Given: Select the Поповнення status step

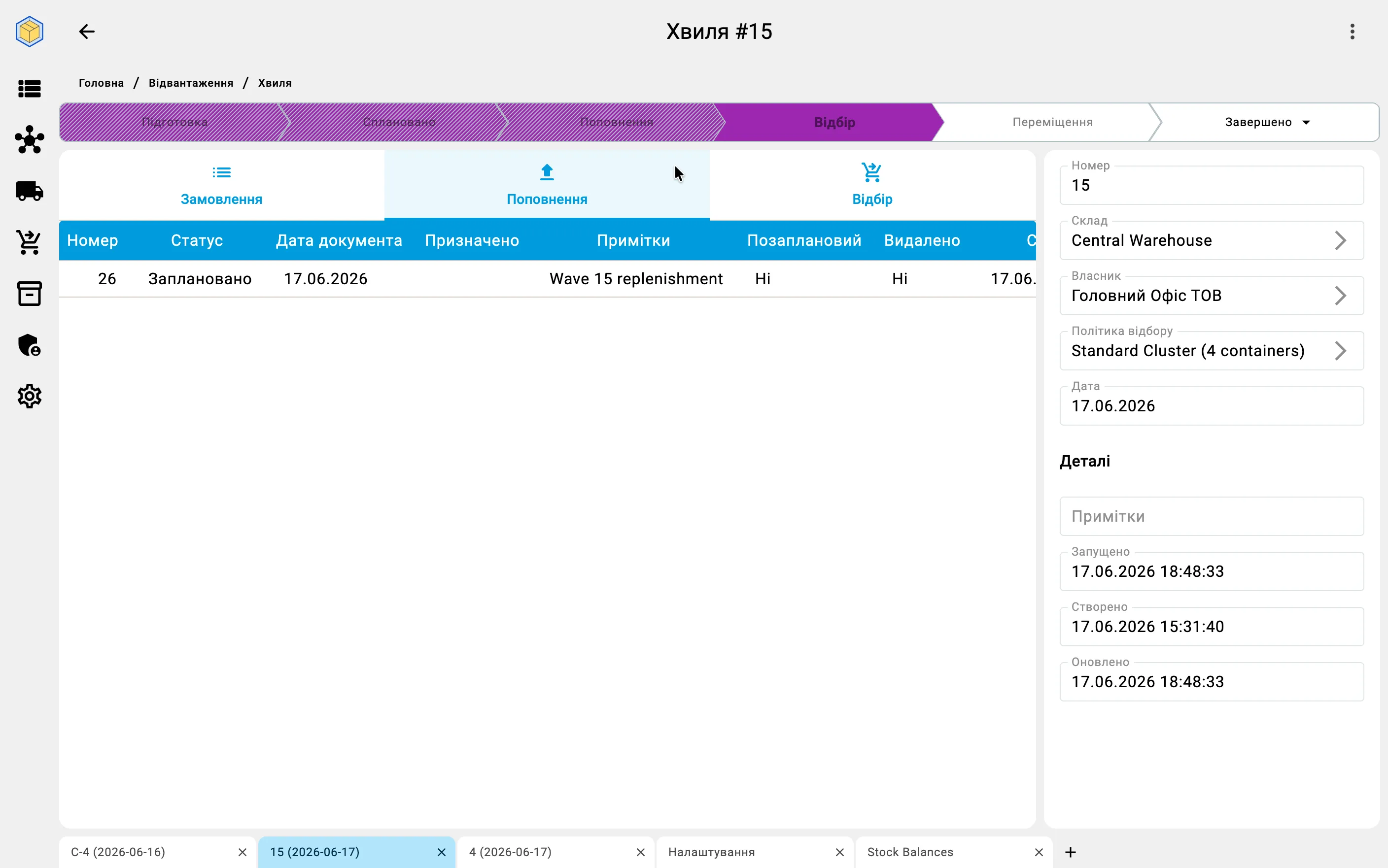Looking at the screenshot, I should pos(616,122).
